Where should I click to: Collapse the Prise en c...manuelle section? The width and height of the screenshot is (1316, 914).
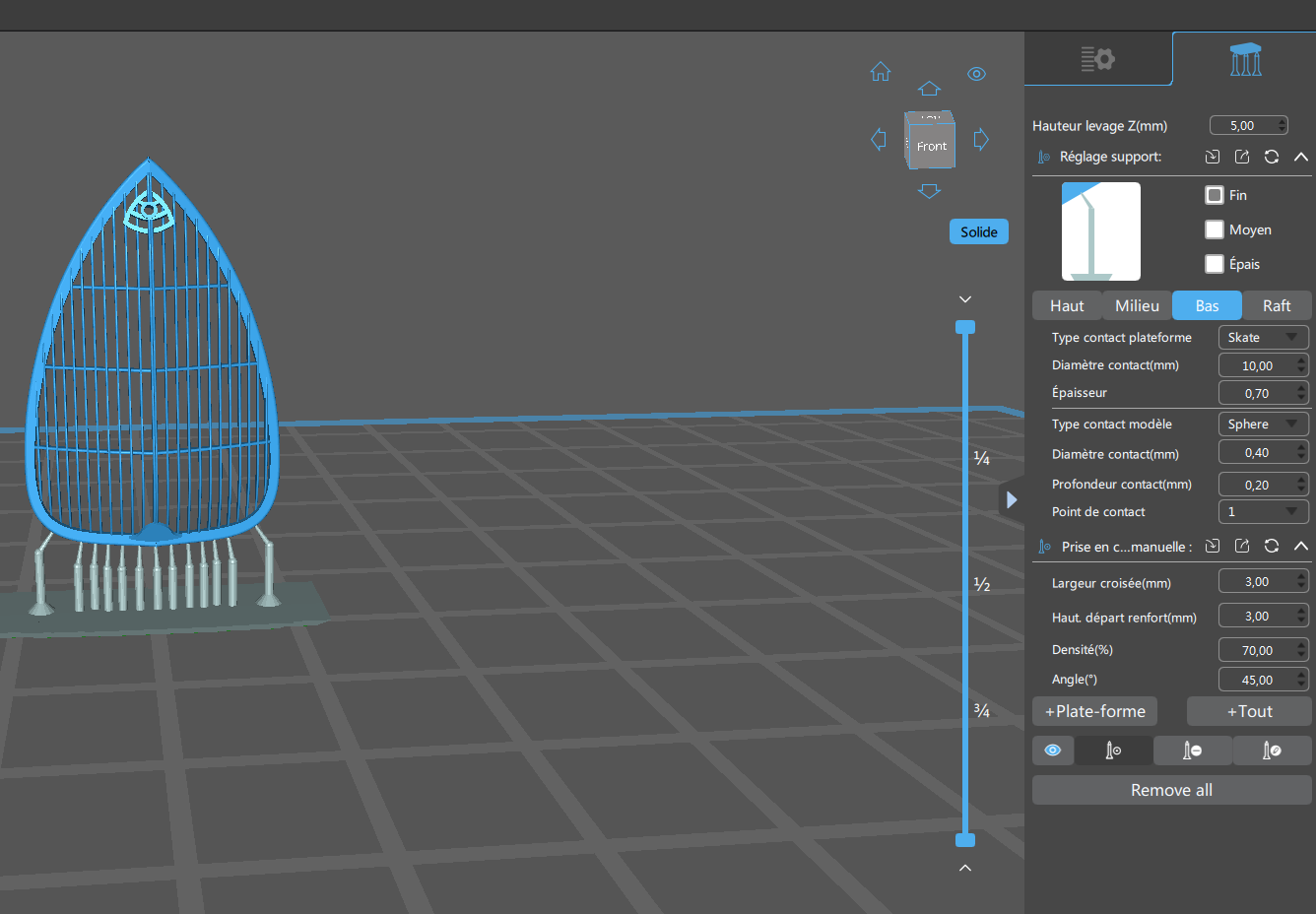(1301, 546)
